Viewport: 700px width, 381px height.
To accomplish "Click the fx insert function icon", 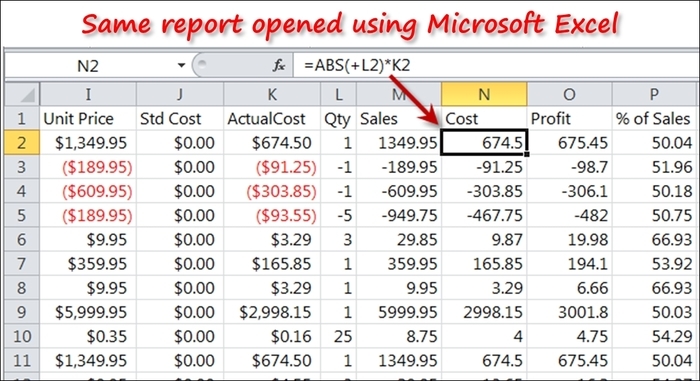I will [x=279, y=66].
